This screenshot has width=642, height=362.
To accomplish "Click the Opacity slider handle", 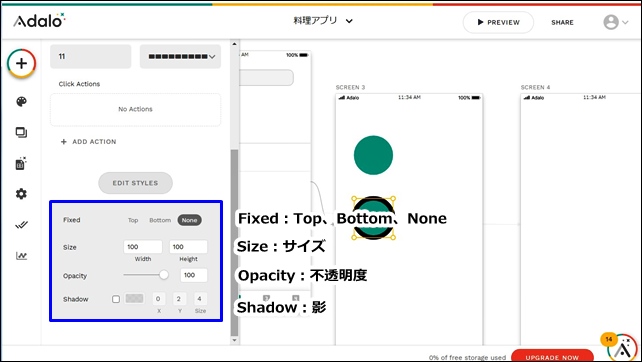I will tap(164, 275).
